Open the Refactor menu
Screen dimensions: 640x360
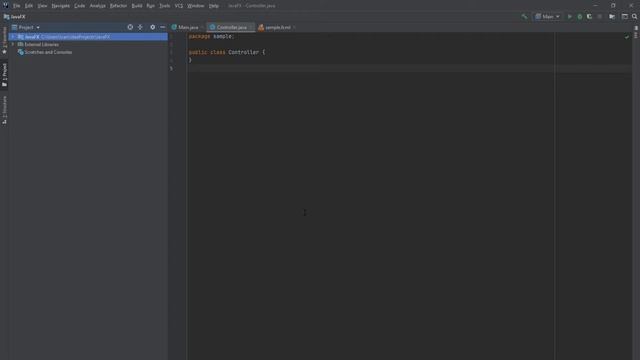118,6
